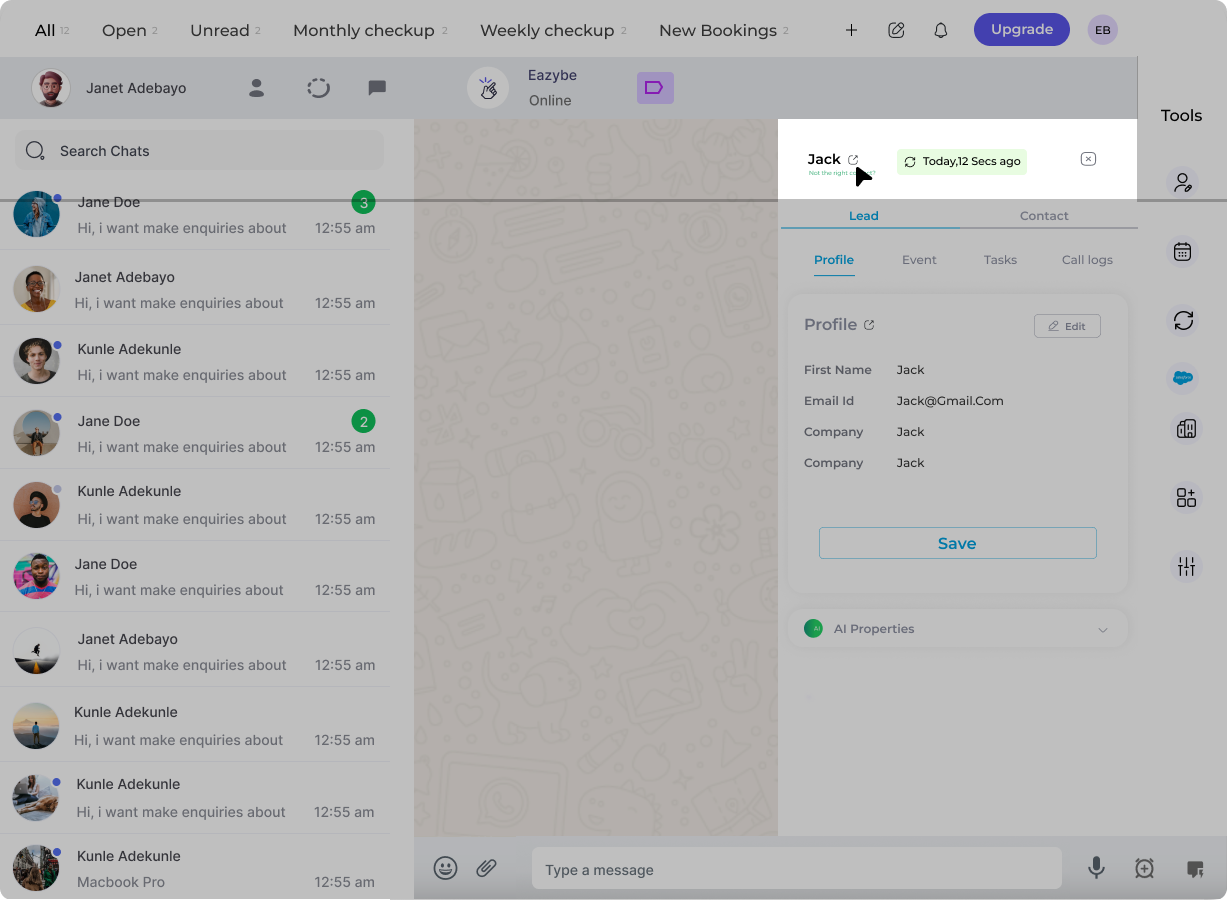Open the add-widget tool in the sidebar
This screenshot has height=900, width=1227.
point(1185,497)
